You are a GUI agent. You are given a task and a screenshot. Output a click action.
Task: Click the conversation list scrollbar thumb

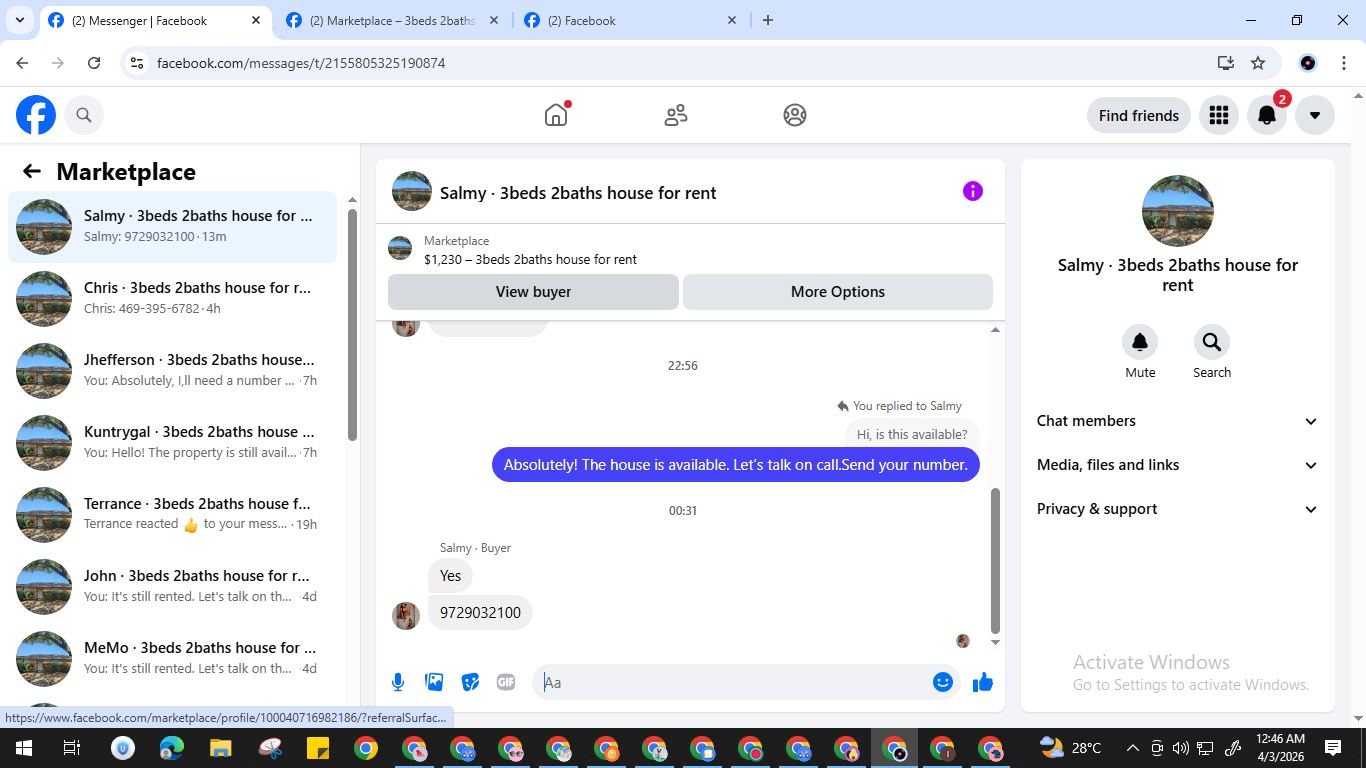[352, 325]
